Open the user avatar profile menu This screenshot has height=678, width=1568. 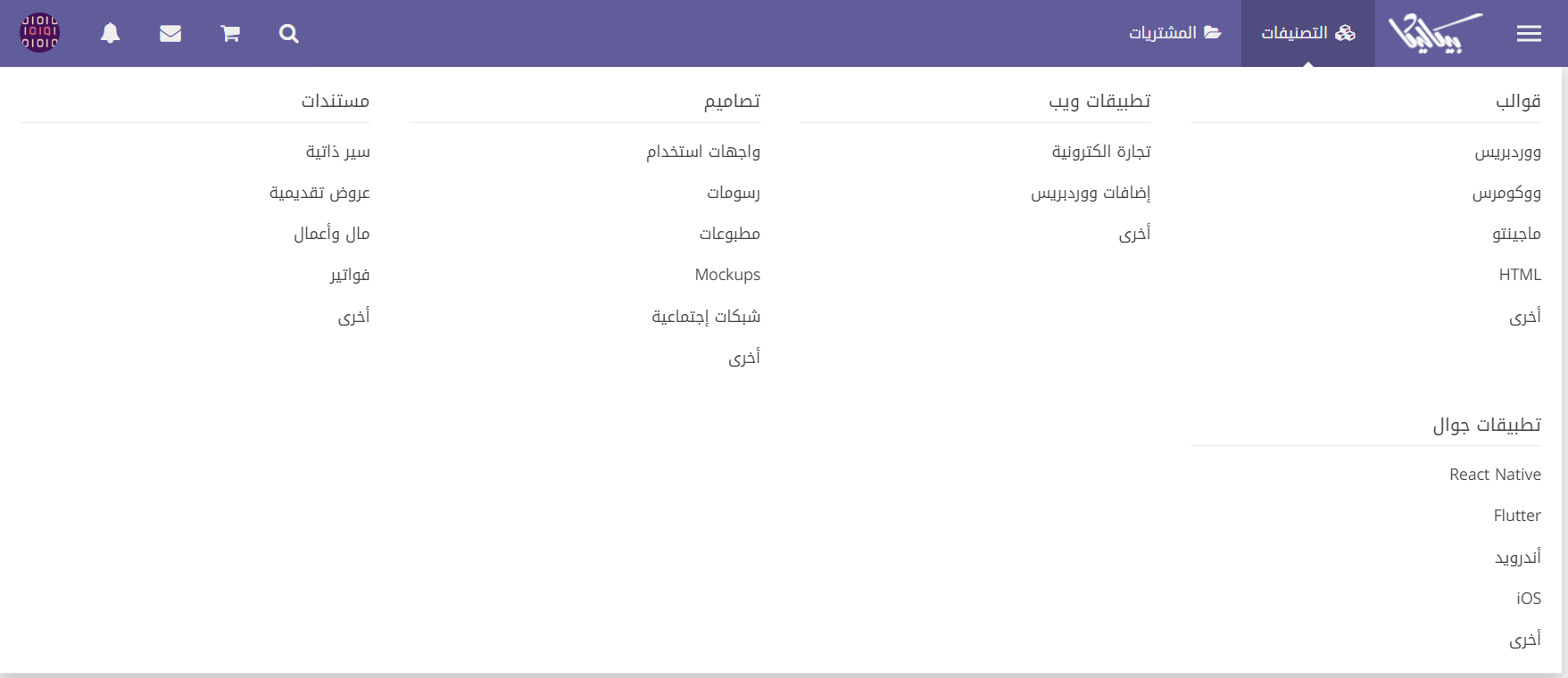[x=40, y=33]
